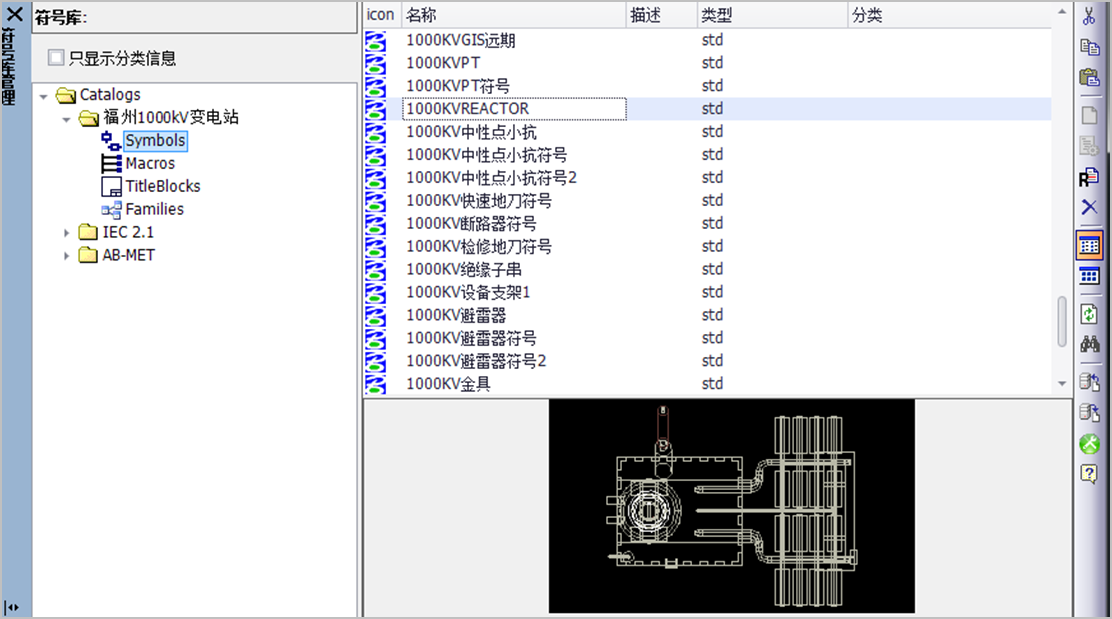Click the Copy icon in right toolbar

click(1089, 47)
